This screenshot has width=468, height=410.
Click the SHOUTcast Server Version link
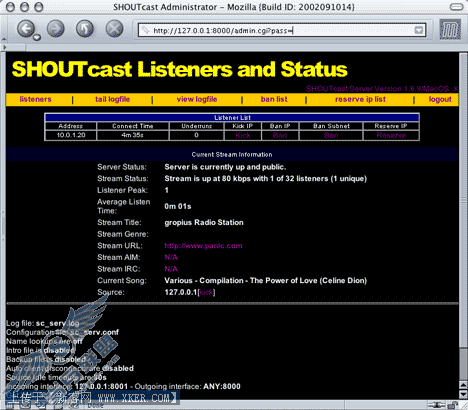[382, 89]
